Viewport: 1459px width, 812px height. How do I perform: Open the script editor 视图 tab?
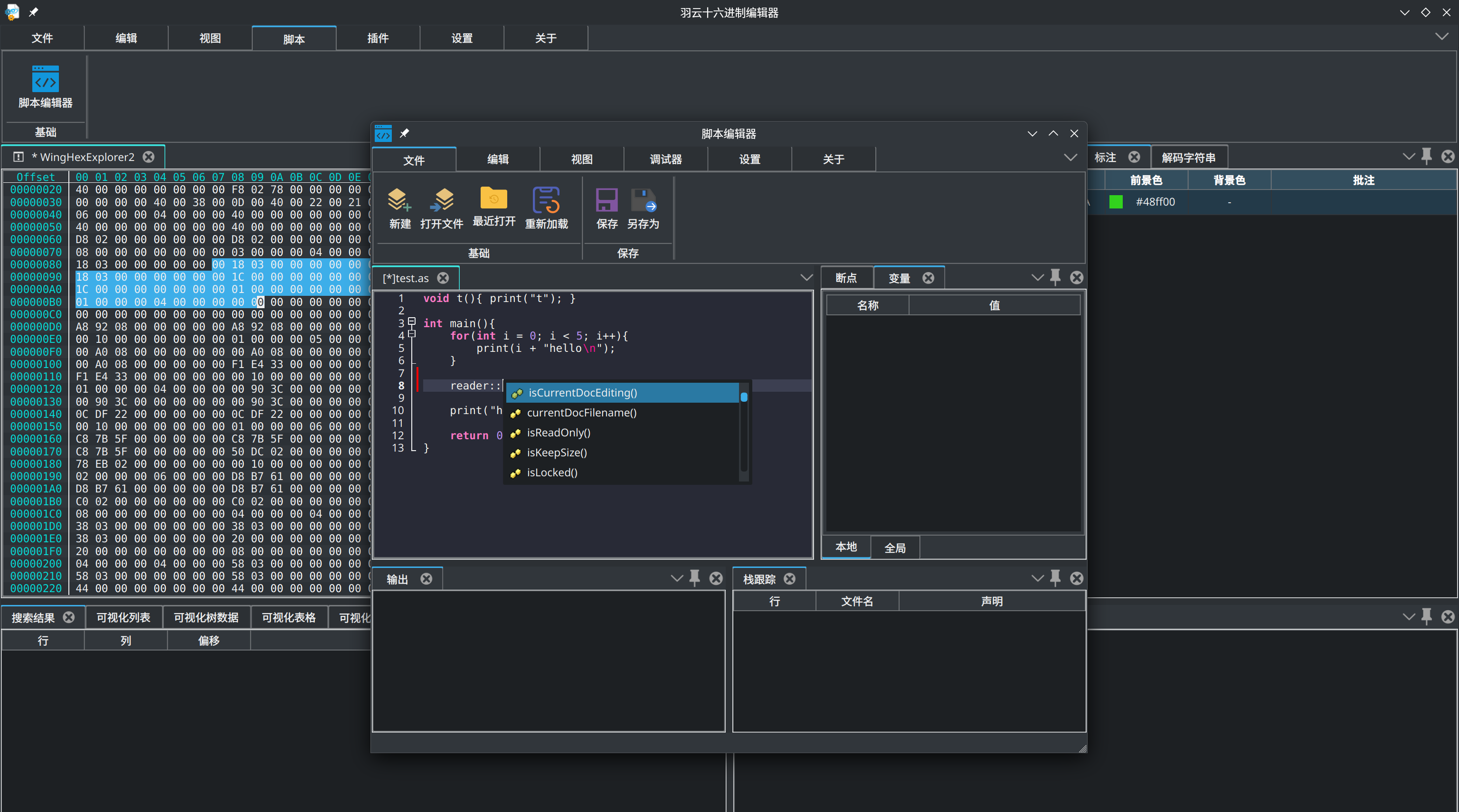tap(582, 159)
